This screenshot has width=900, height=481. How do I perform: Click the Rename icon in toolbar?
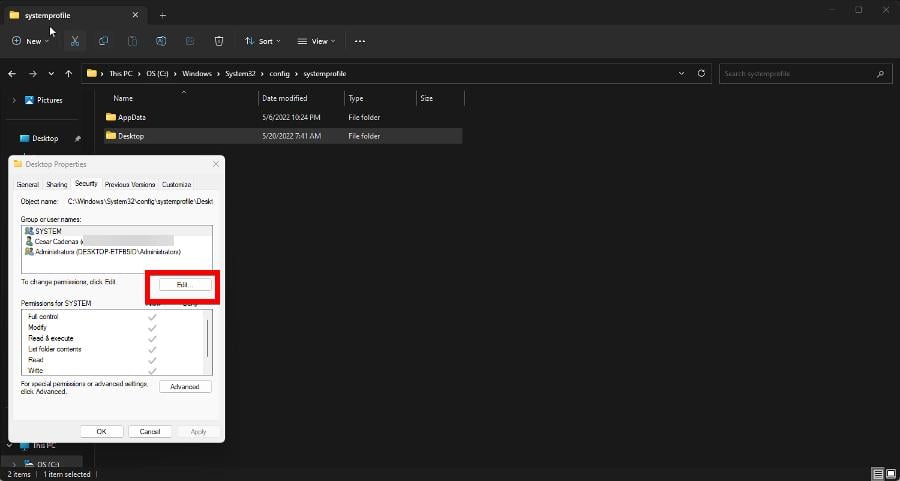click(x=161, y=41)
